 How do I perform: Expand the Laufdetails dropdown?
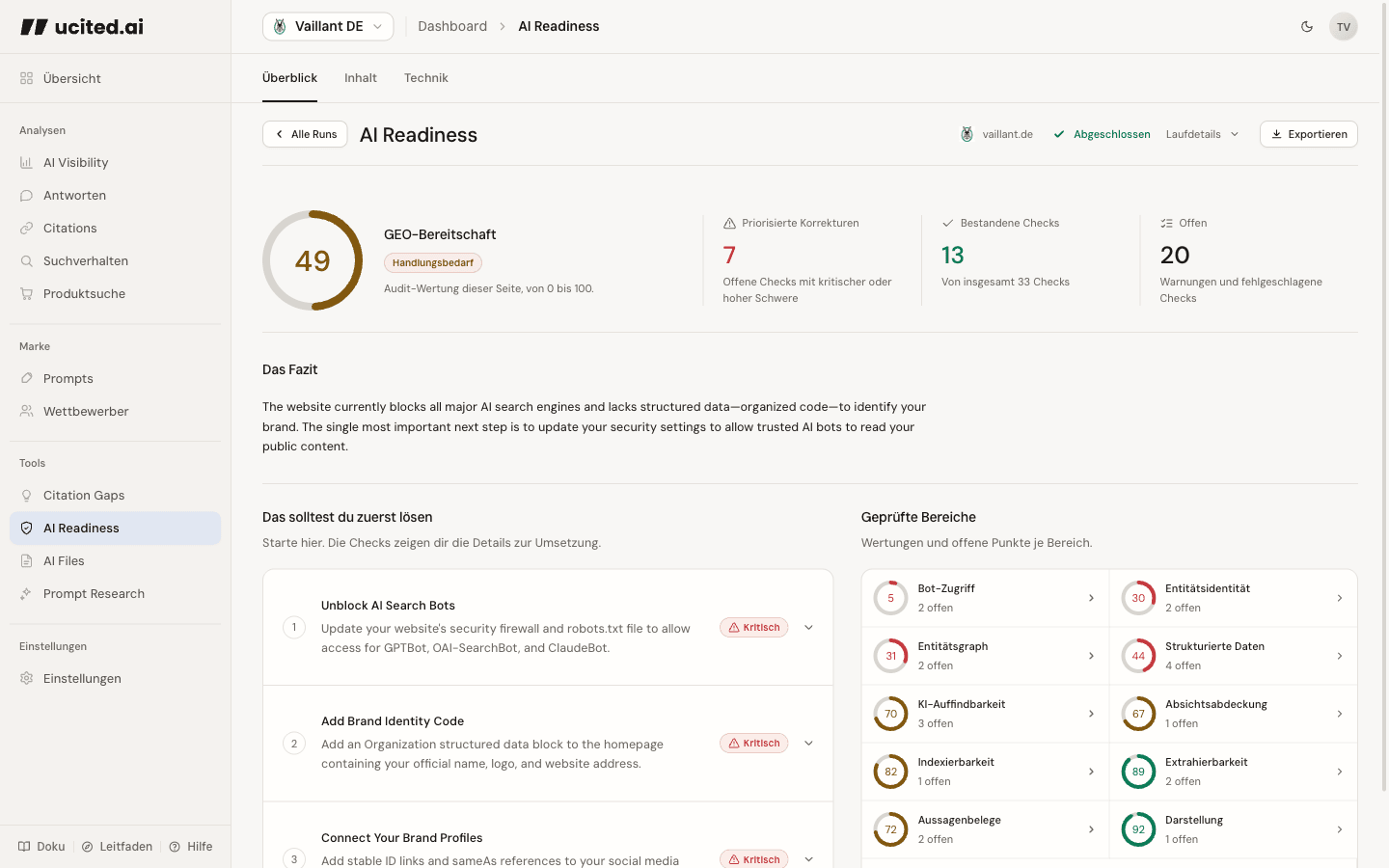coord(1202,135)
